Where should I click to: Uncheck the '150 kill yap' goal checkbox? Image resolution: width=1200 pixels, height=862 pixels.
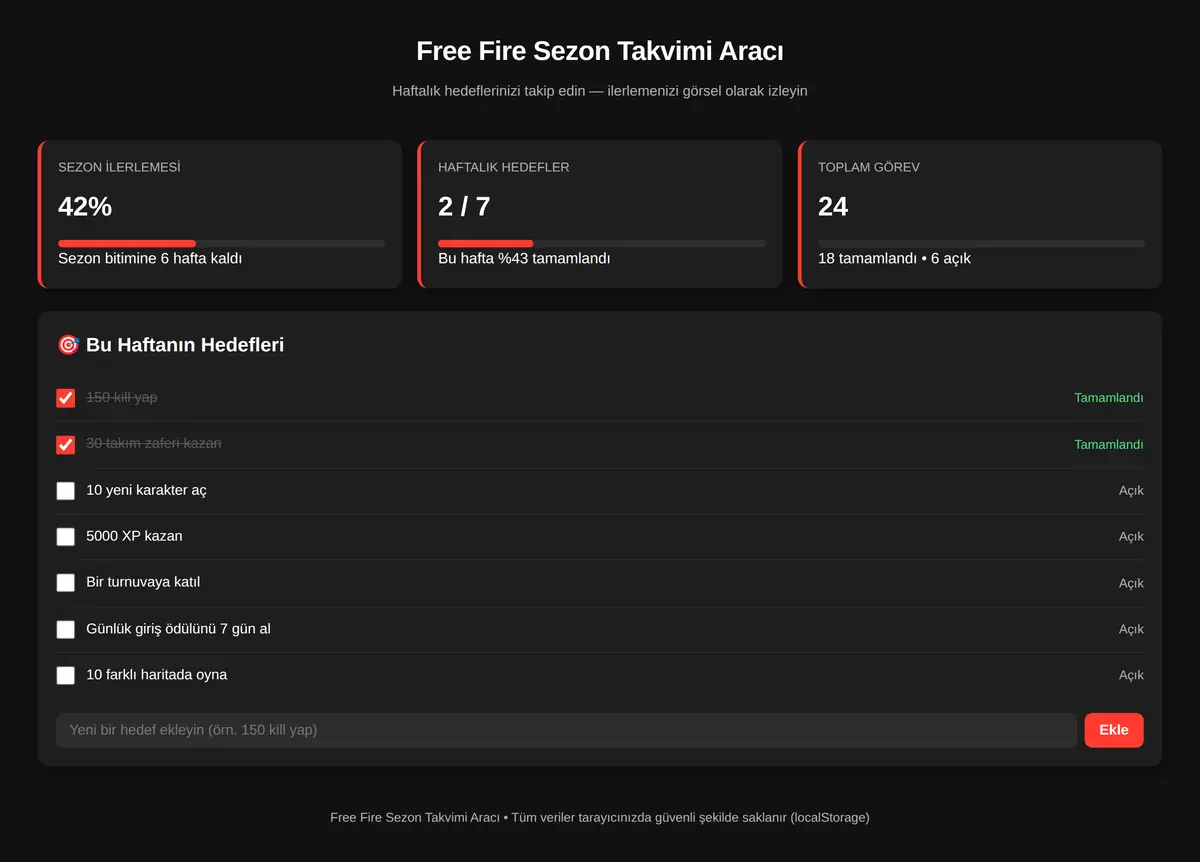[x=66, y=398]
